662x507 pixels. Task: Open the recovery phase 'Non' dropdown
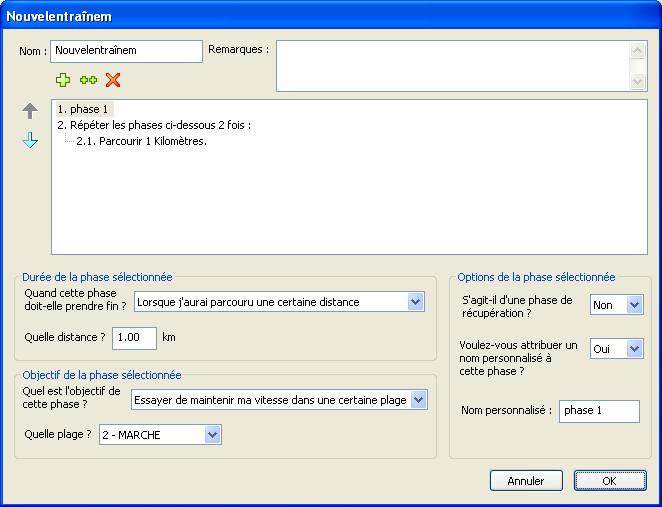click(x=616, y=305)
